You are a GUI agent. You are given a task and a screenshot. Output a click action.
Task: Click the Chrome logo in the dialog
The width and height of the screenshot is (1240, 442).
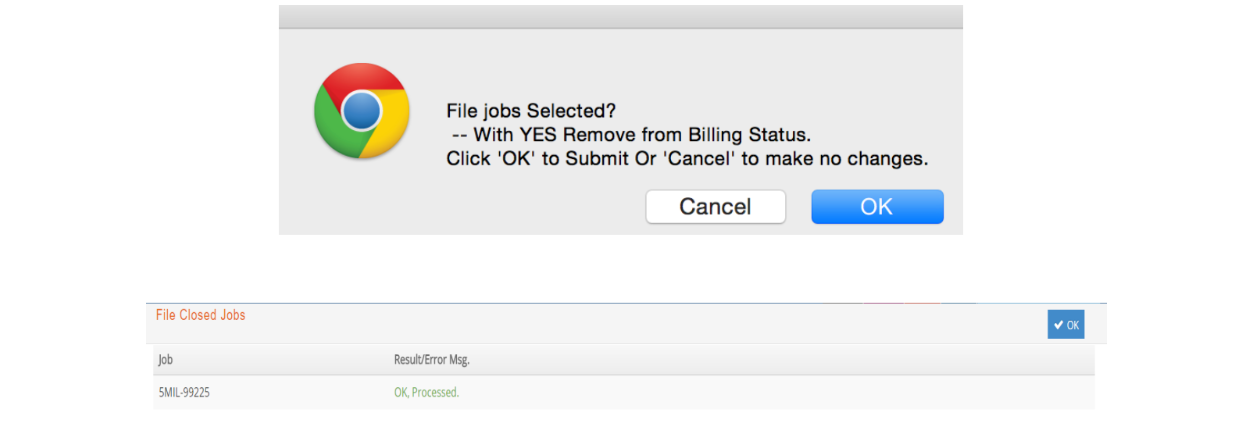coord(362,110)
